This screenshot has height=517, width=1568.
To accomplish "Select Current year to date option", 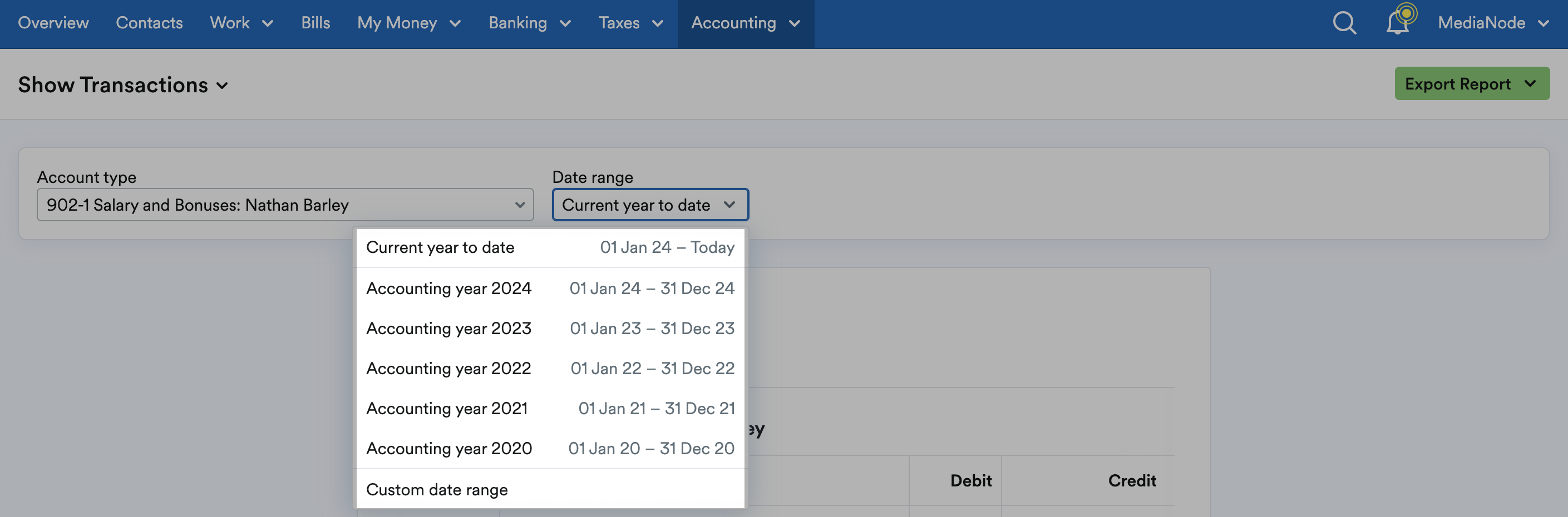I will point(550,247).
